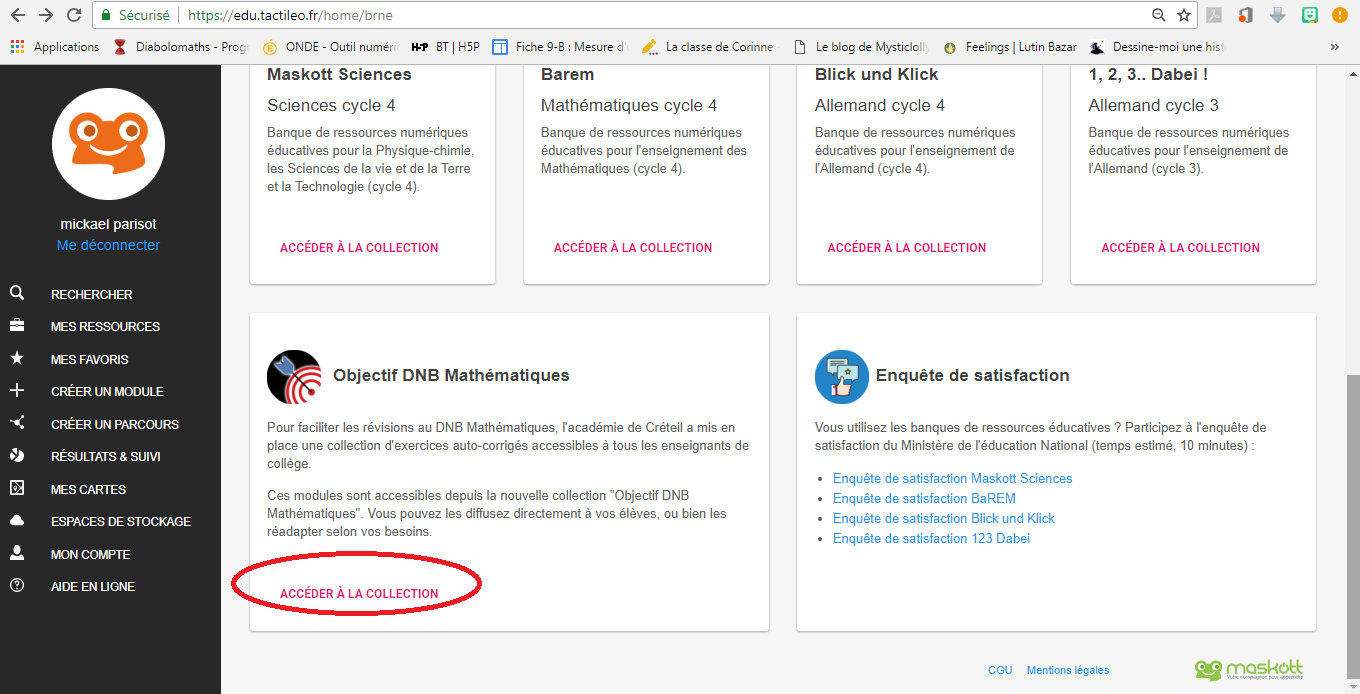Click the Rechercher magnifier icon in sidebar

point(17,294)
